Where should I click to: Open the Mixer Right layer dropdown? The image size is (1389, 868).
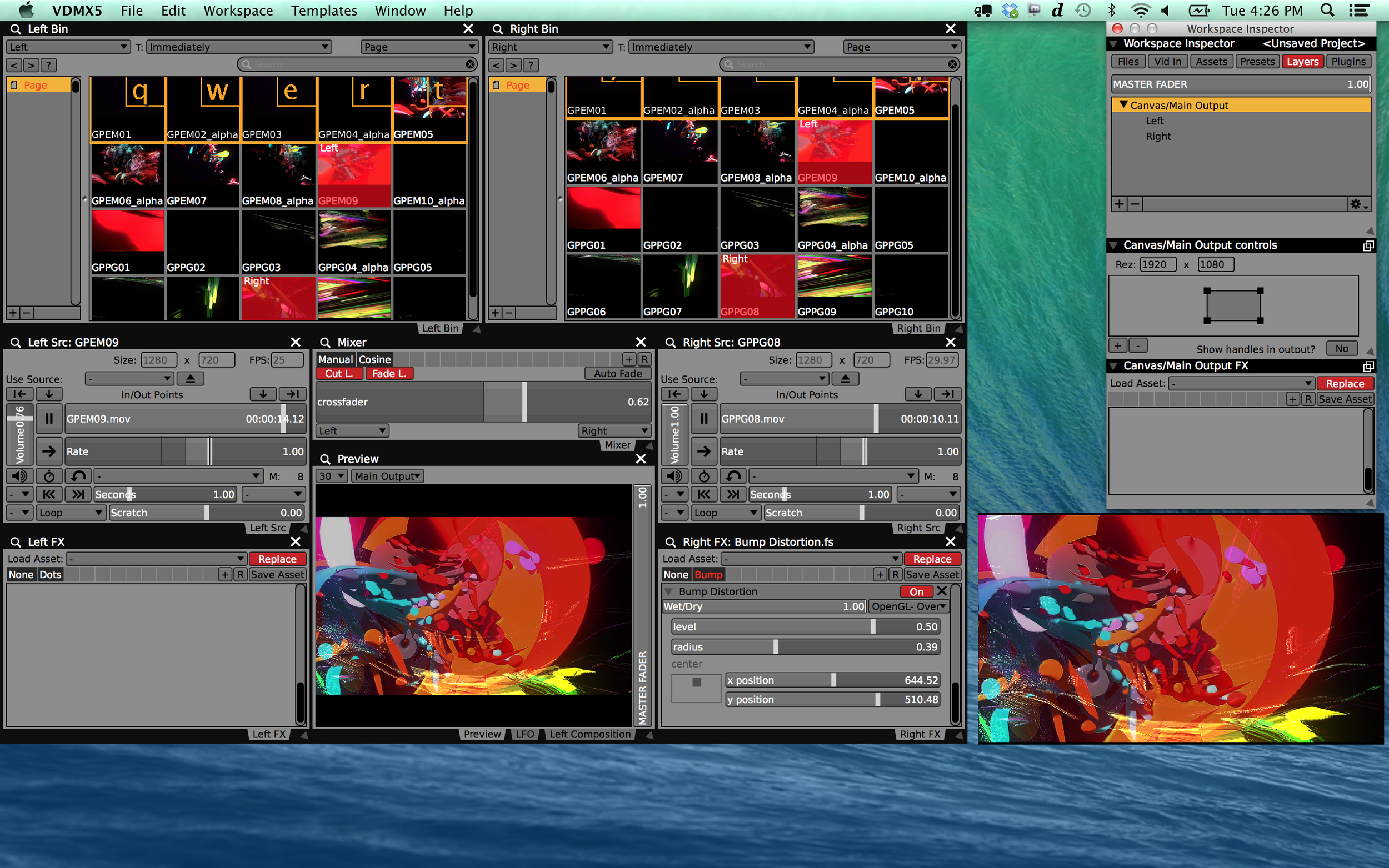click(614, 430)
